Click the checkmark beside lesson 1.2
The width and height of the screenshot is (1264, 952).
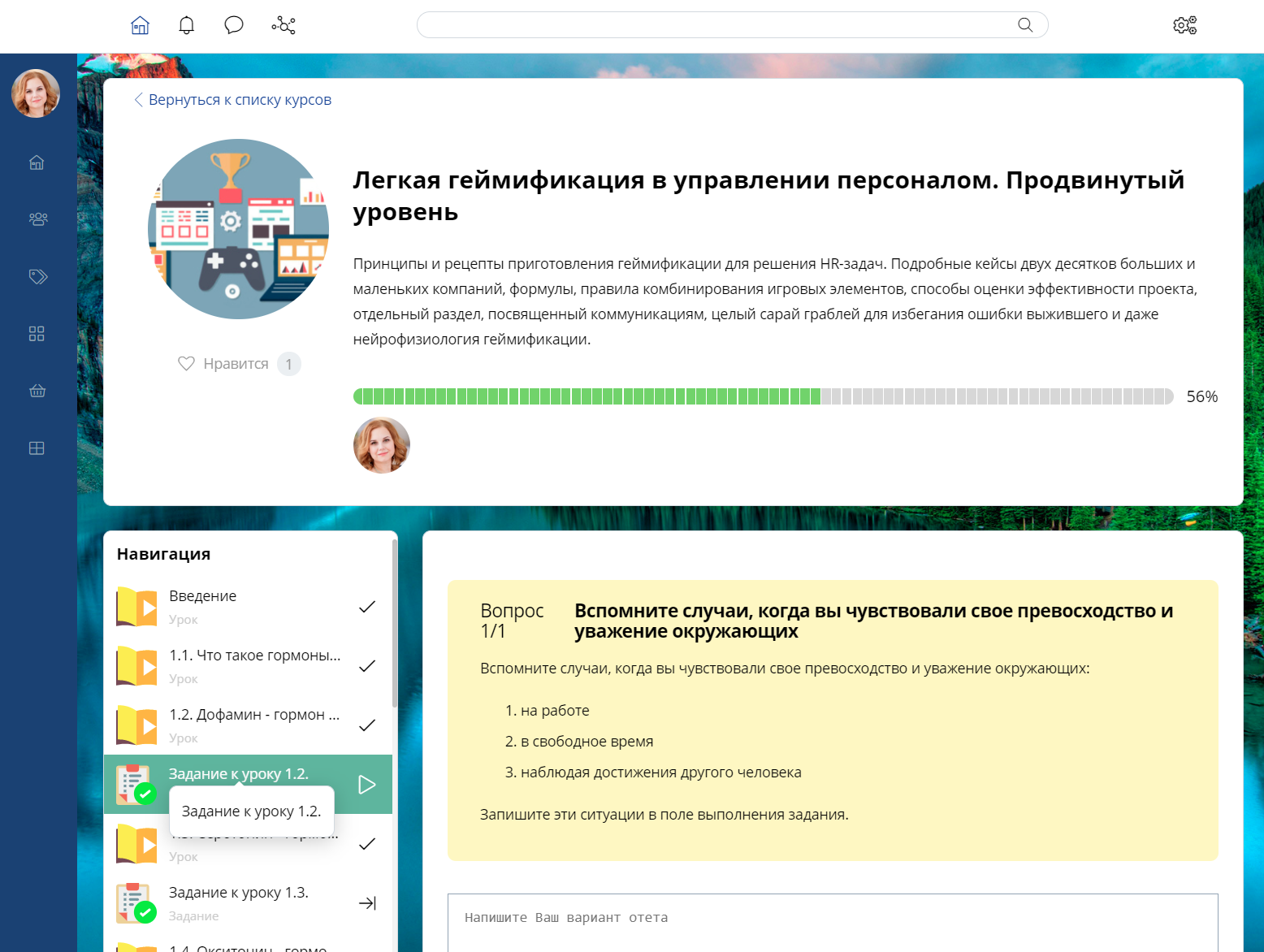coord(367,725)
